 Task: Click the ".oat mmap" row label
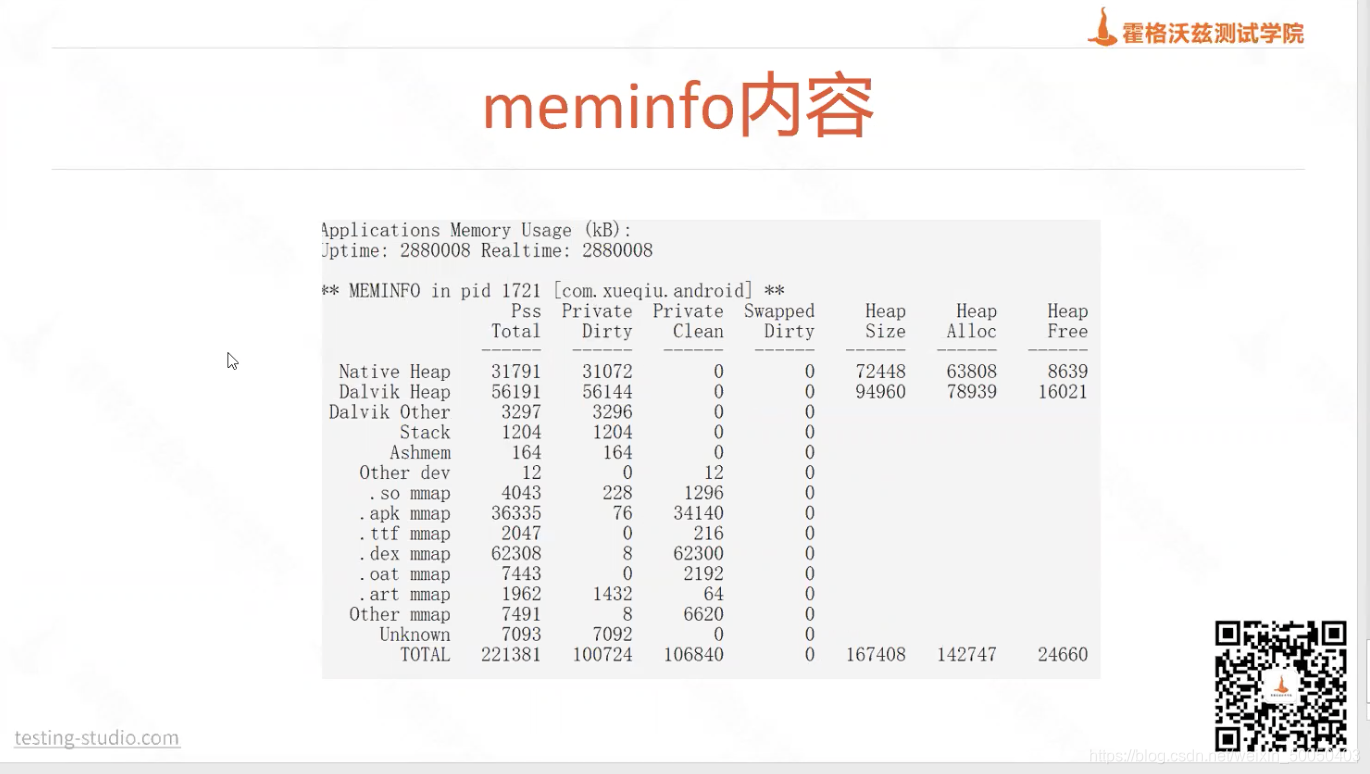[405, 574]
